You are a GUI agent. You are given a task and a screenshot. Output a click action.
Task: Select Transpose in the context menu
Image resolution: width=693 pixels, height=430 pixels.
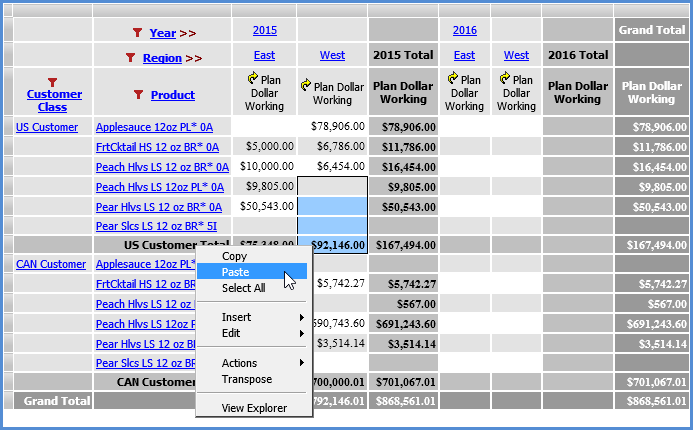click(247, 379)
